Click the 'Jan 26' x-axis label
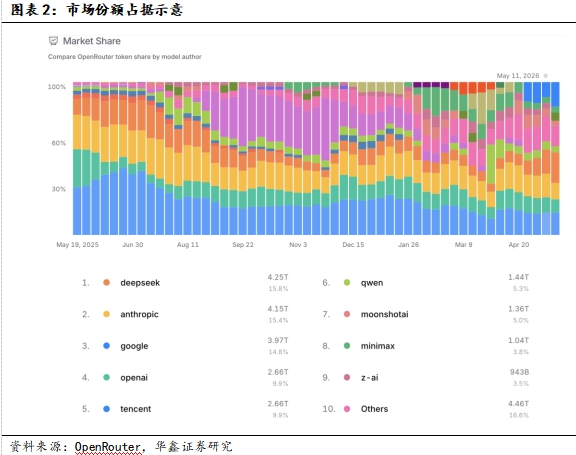 tap(408, 245)
